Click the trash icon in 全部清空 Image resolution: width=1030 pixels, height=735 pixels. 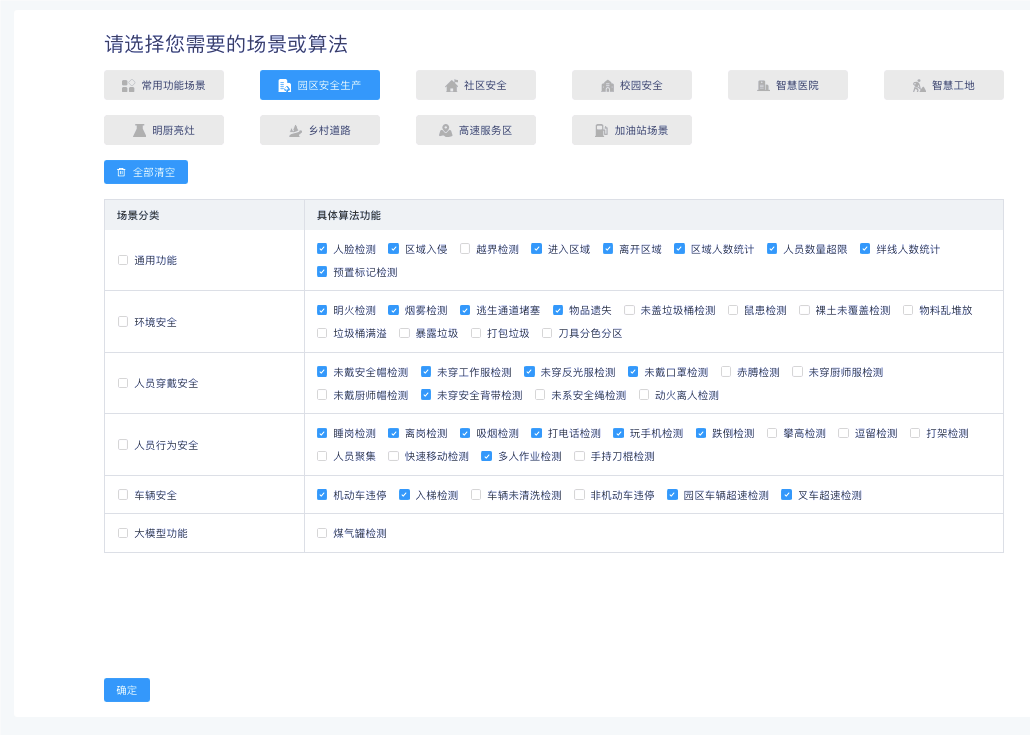(x=121, y=172)
